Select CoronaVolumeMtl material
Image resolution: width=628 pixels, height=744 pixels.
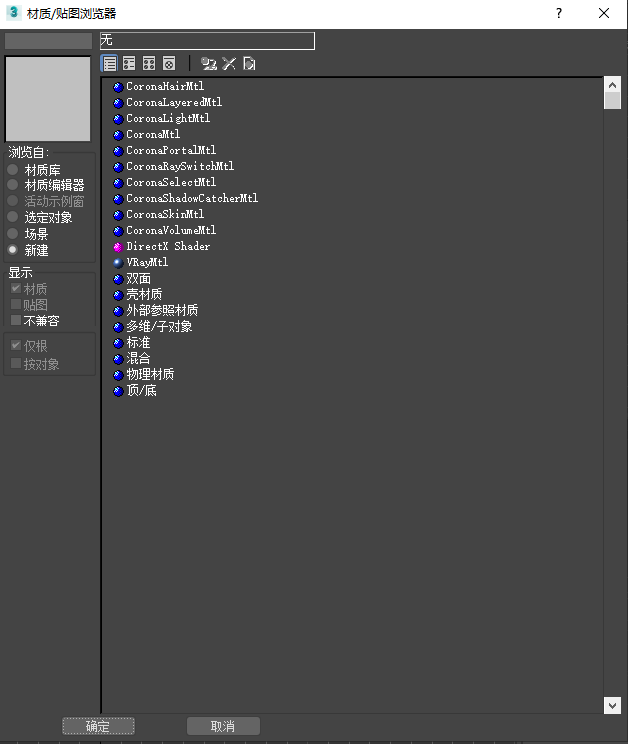pos(171,230)
